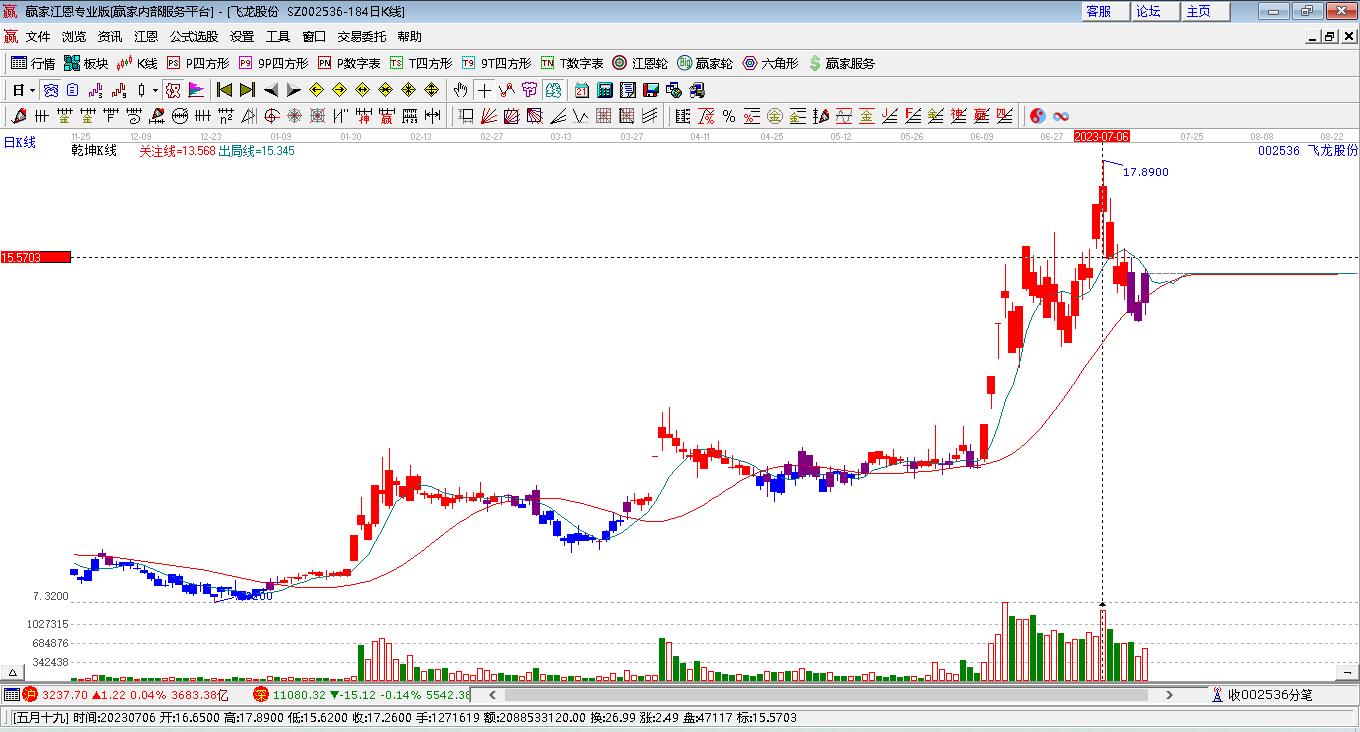Open the 交易委托 menu
The height and width of the screenshot is (732, 1360).
coord(362,37)
